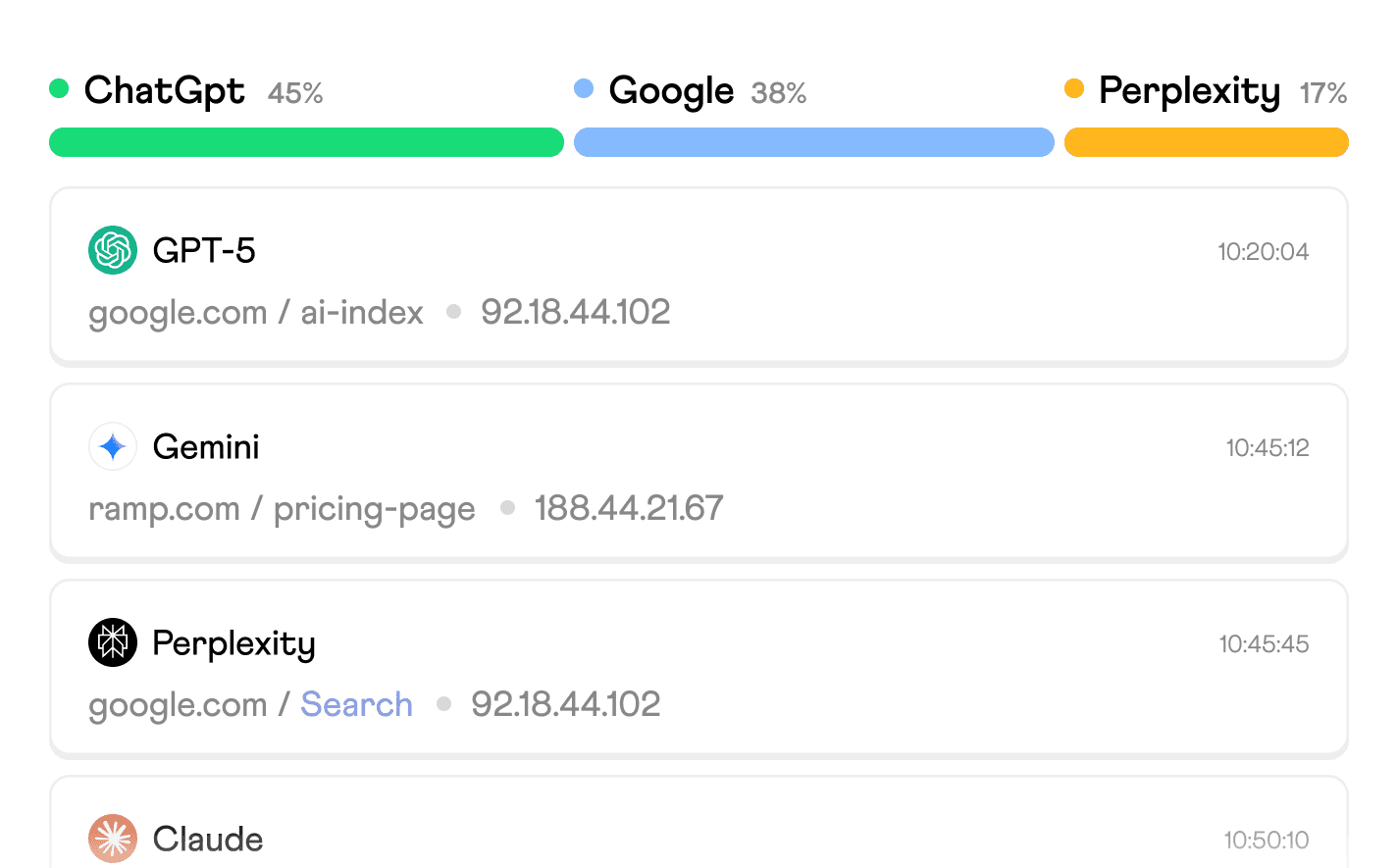Click the ChatGpt legend label
Screen dimensions: 1398x868
pos(165,90)
